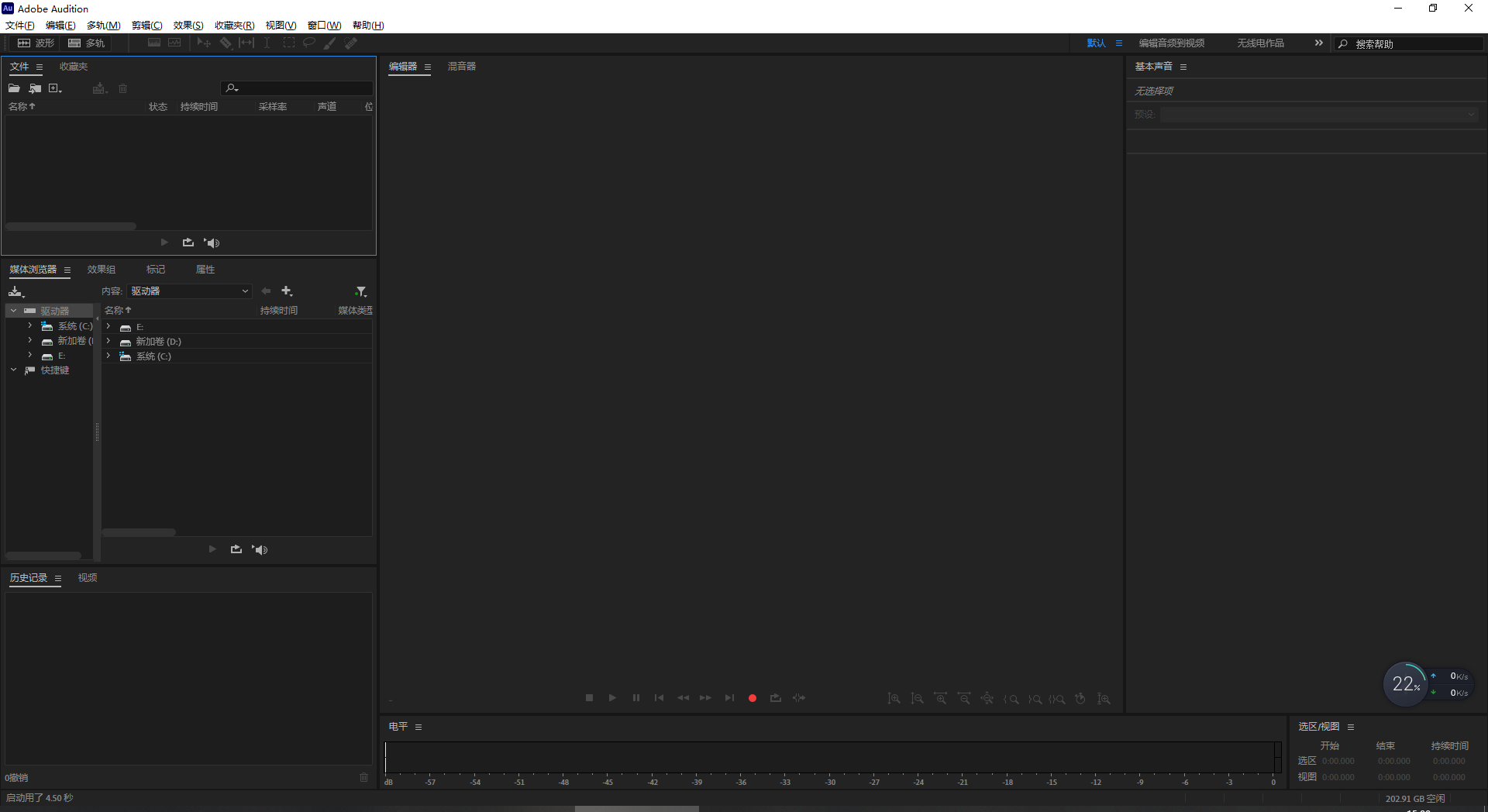Click the filter icon in Media Browser
1488x812 pixels.
coord(360,291)
